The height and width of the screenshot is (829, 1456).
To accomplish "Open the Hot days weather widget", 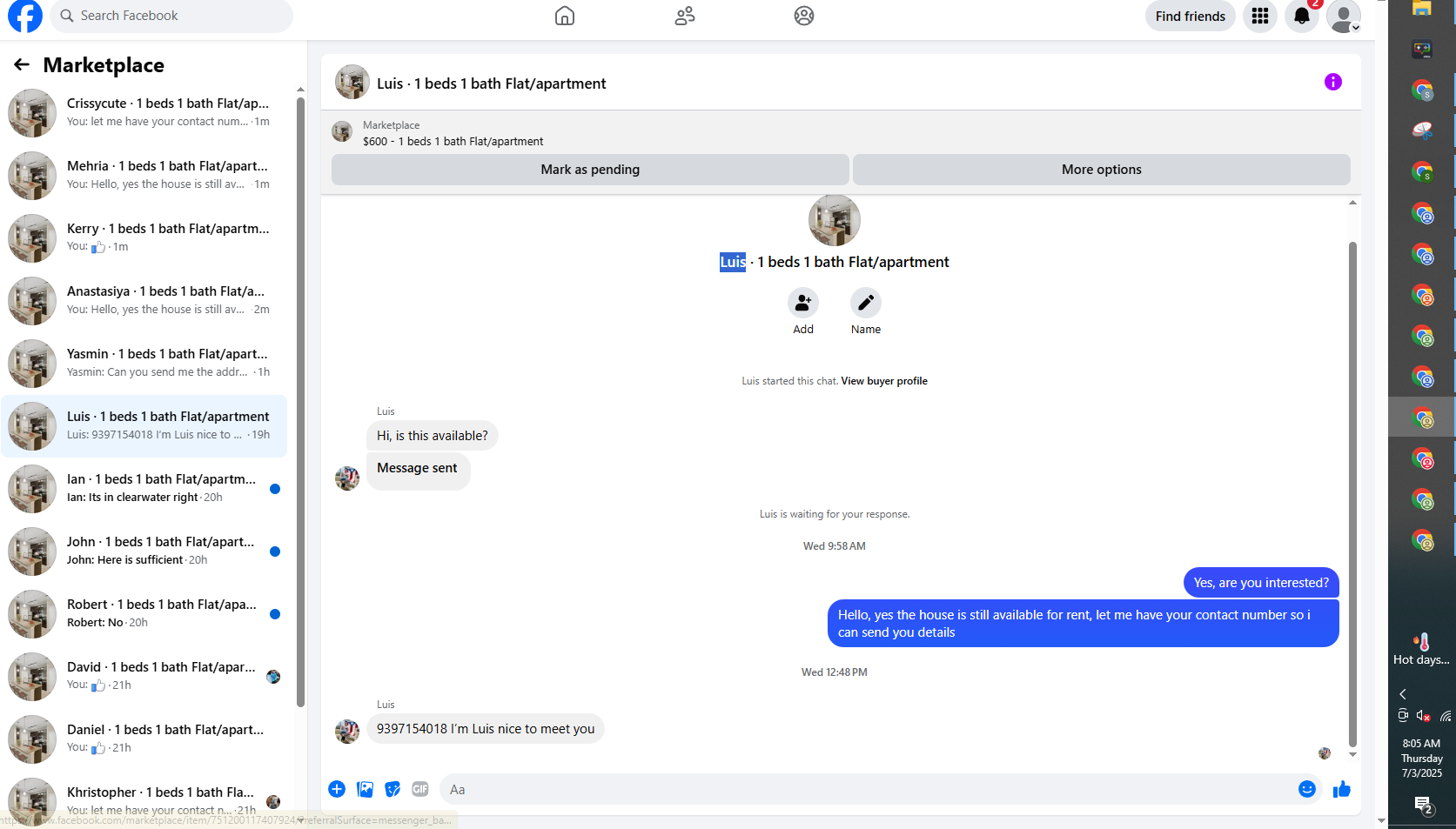I will (1421, 650).
